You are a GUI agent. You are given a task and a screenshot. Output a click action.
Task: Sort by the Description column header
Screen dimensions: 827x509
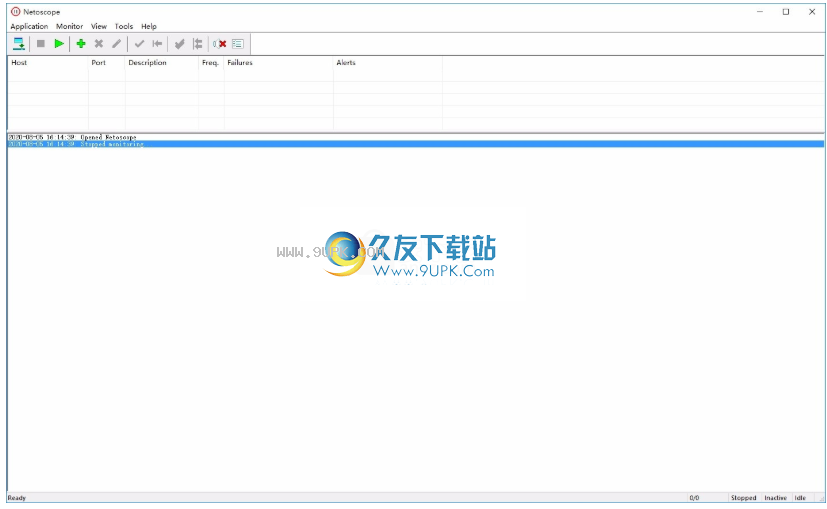[x=161, y=63]
